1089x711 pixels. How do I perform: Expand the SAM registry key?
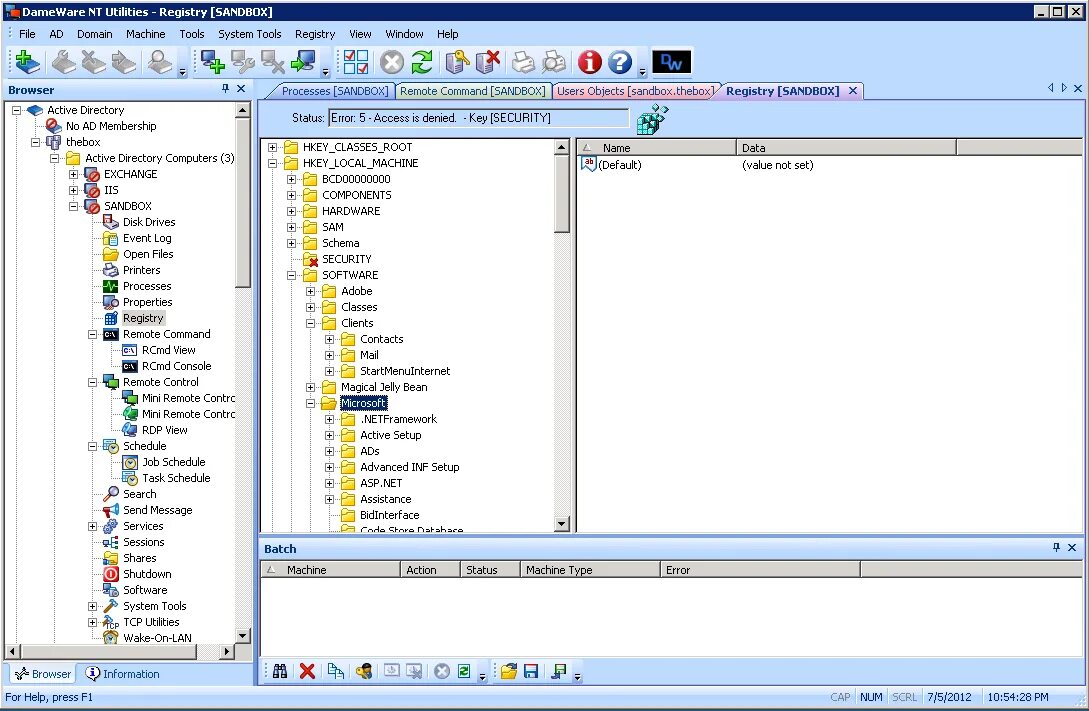292,227
